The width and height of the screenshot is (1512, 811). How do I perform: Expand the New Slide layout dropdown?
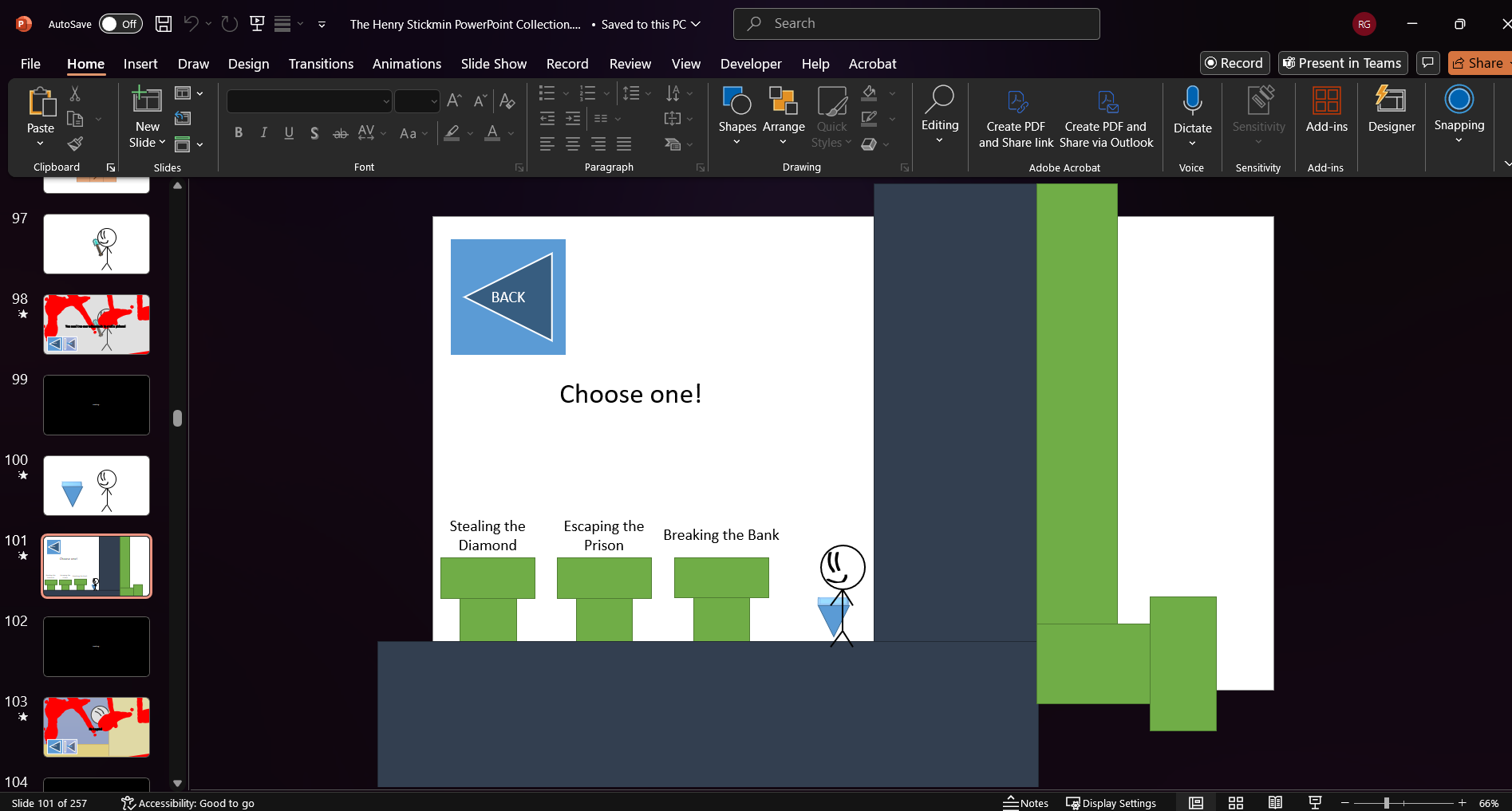(163, 143)
